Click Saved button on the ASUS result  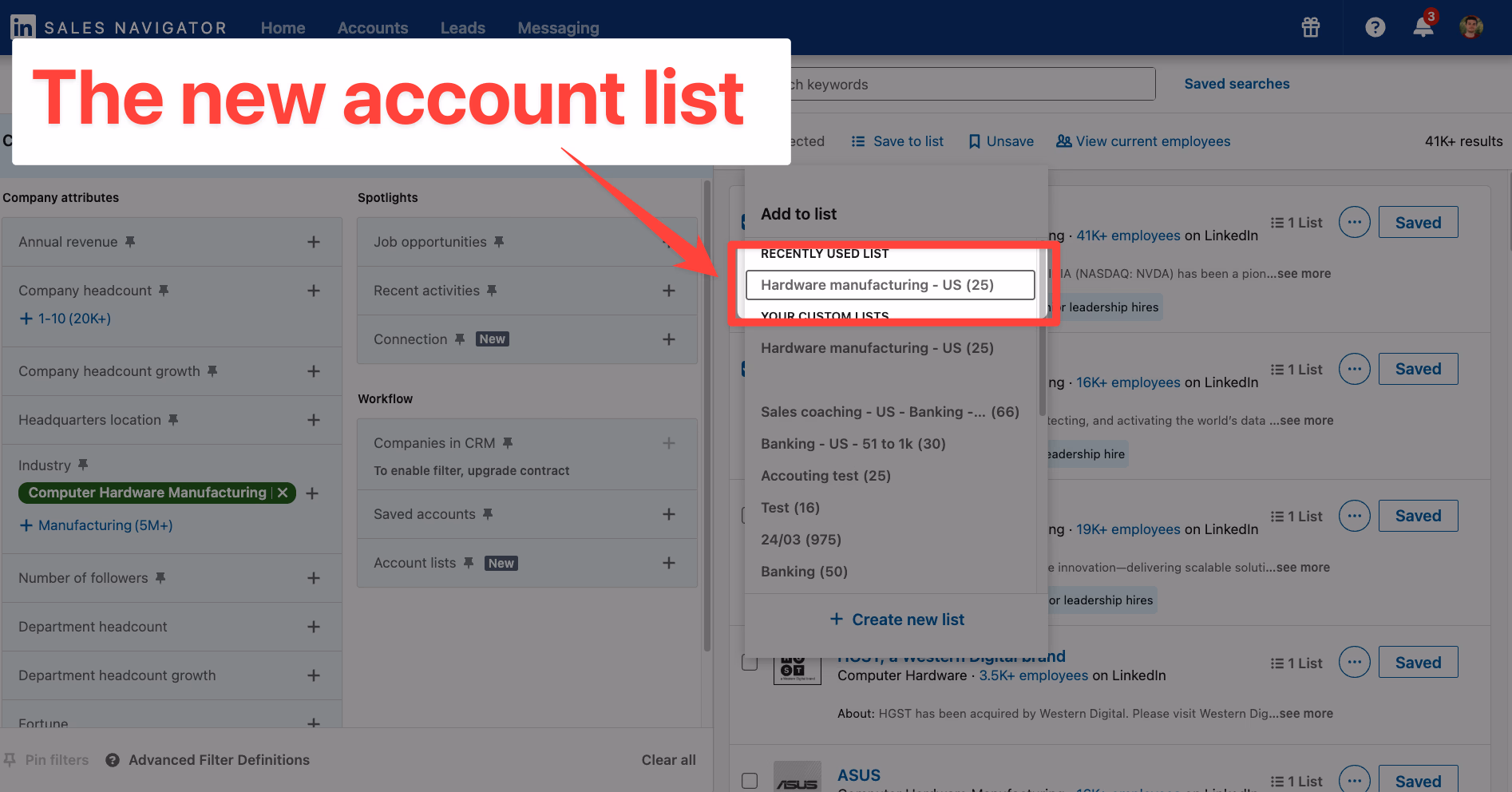(x=1419, y=779)
